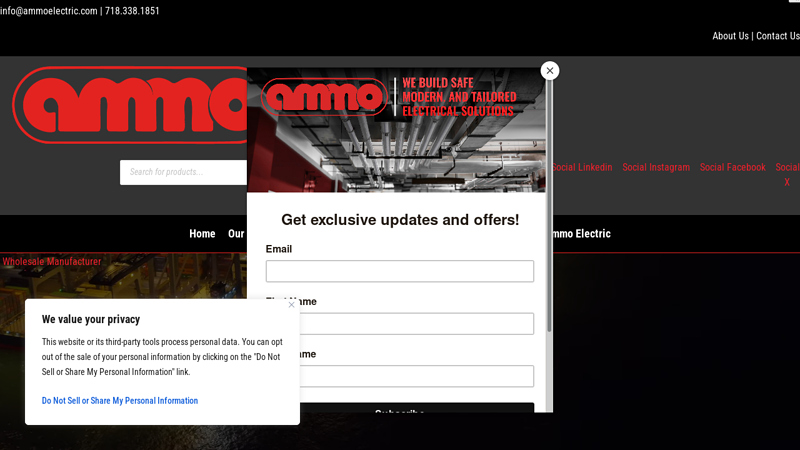The image size is (800, 450).
Task: Visit the Social Linkedin link
Action: (582, 167)
